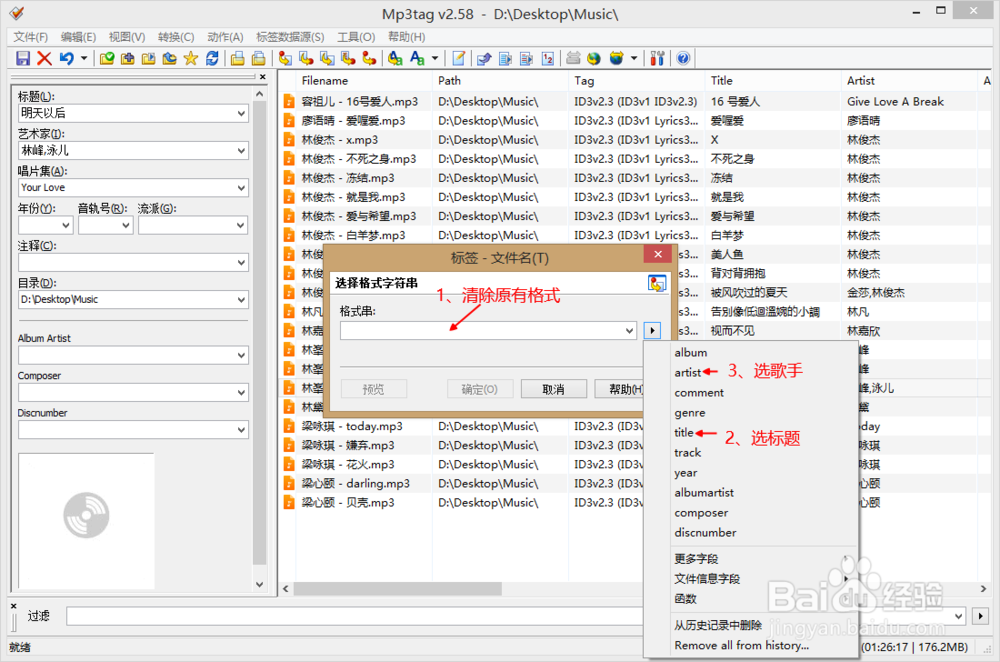Expand the 流派 genre dropdown

click(x=240, y=225)
